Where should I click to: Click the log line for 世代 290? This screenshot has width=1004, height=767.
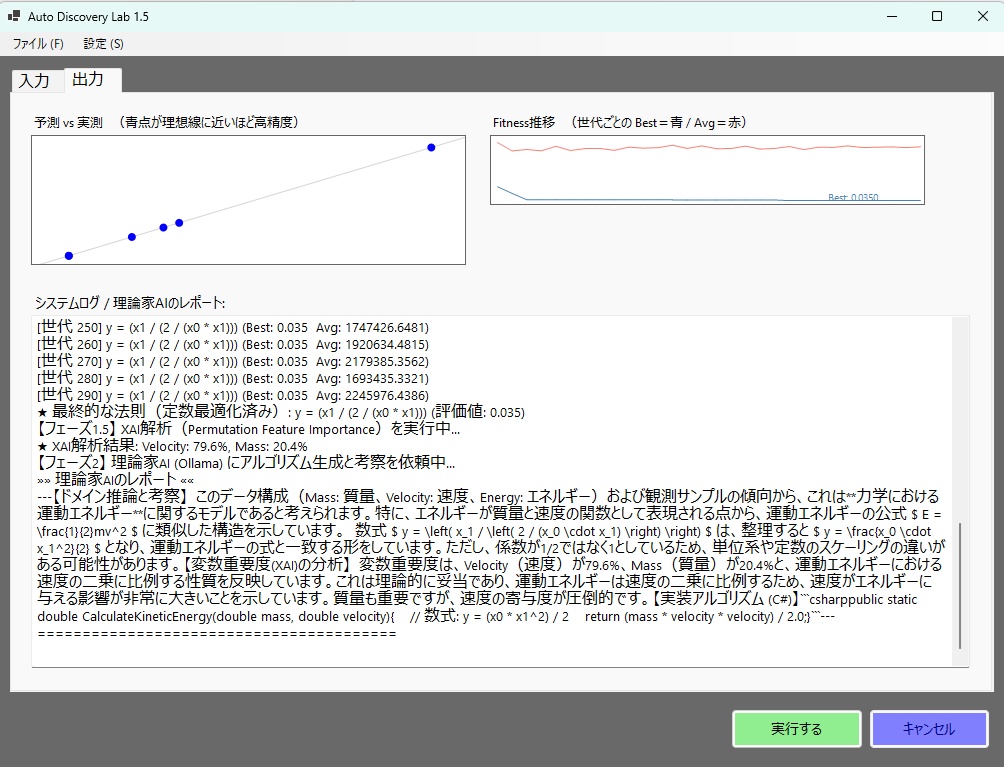tap(232, 395)
